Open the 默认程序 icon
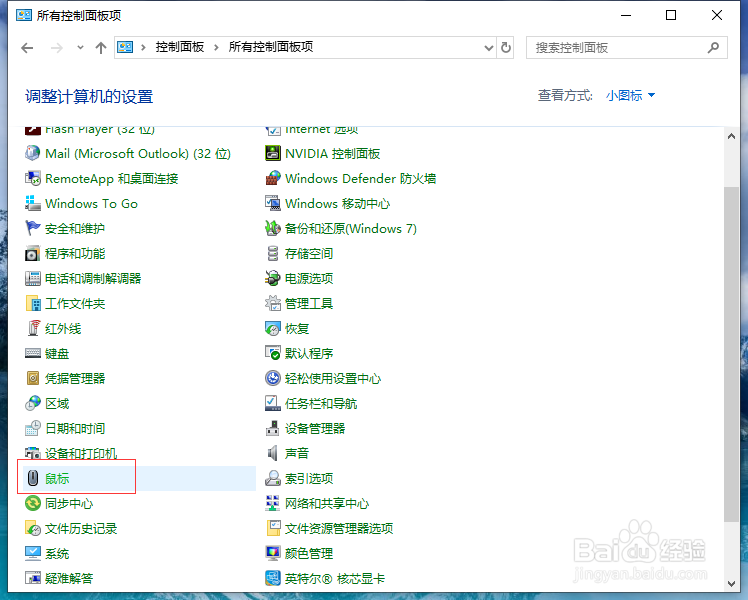The width and height of the screenshot is (748, 600). point(272,353)
